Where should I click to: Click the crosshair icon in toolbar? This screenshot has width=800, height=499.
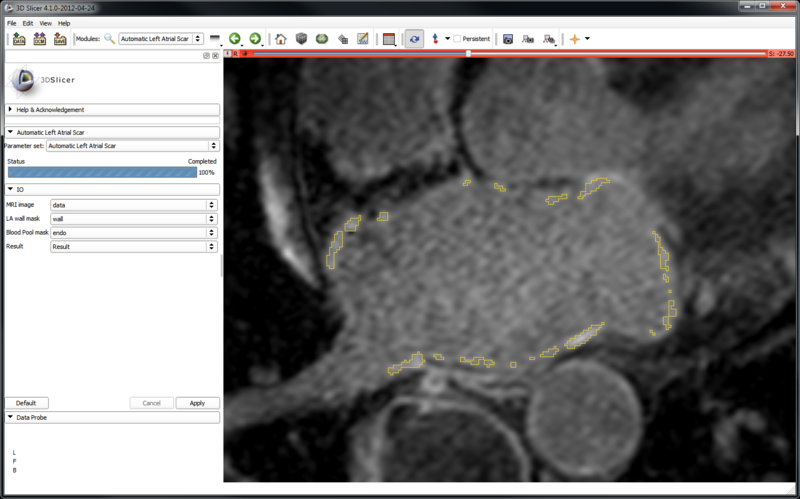[574, 39]
